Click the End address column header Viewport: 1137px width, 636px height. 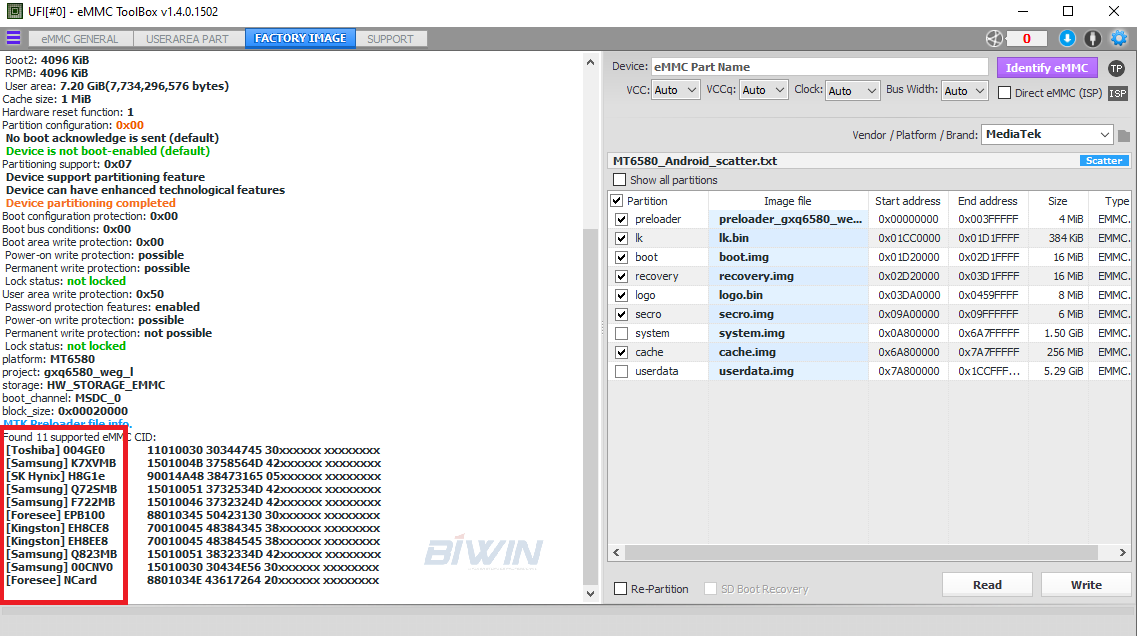[987, 201]
